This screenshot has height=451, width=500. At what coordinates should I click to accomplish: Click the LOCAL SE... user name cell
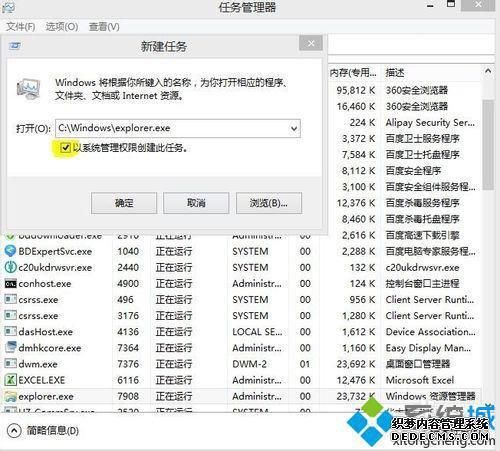[x=257, y=332]
